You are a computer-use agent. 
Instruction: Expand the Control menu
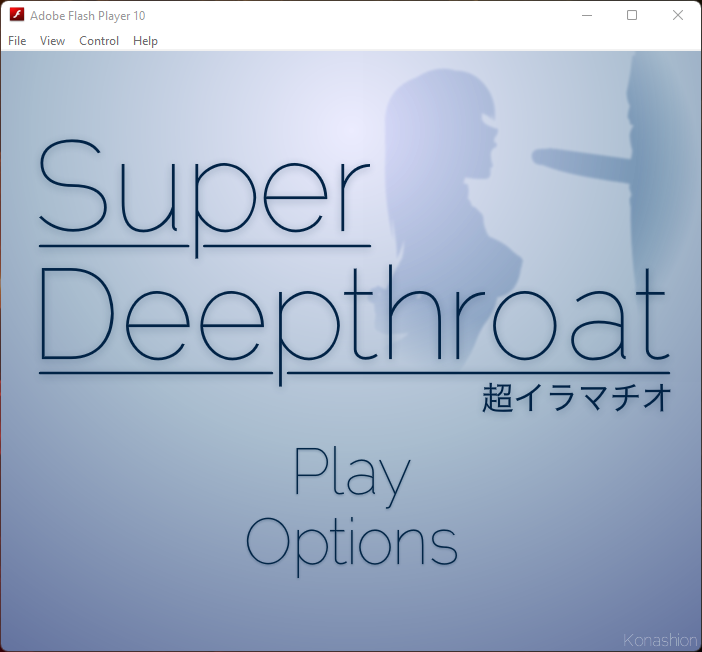click(99, 41)
